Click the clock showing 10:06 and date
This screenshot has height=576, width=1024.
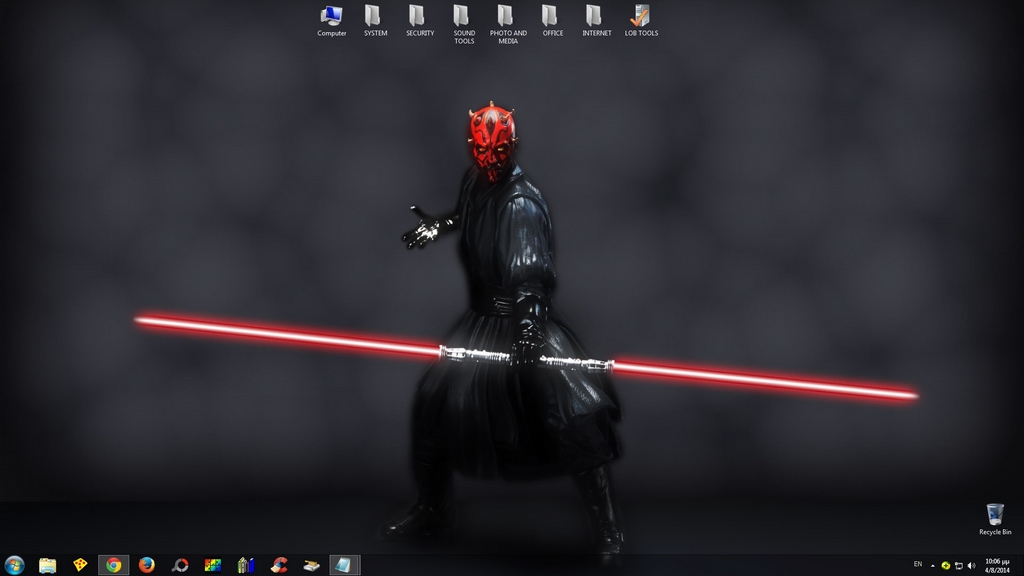coord(997,566)
